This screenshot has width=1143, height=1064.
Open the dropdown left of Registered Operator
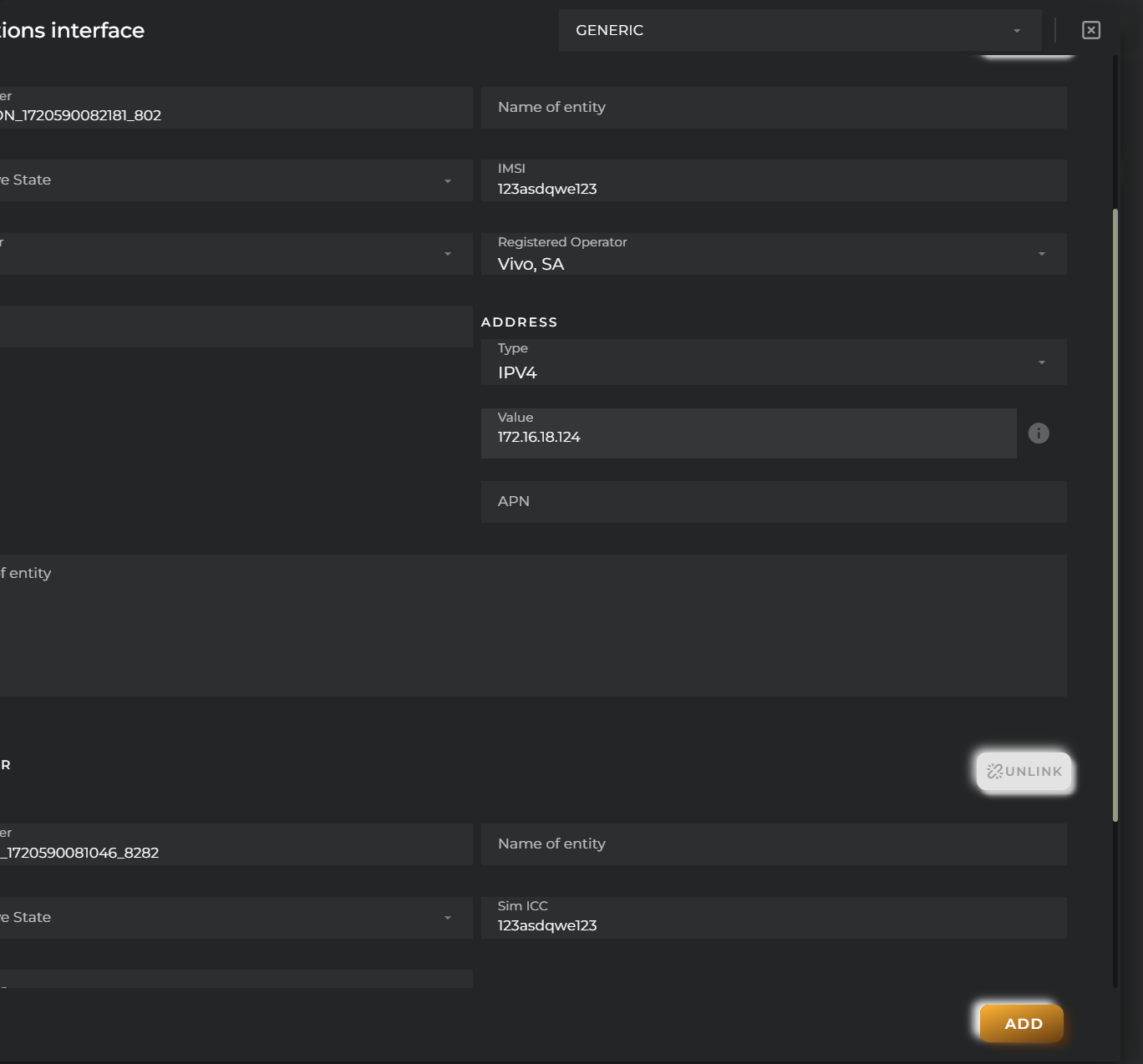click(x=236, y=254)
